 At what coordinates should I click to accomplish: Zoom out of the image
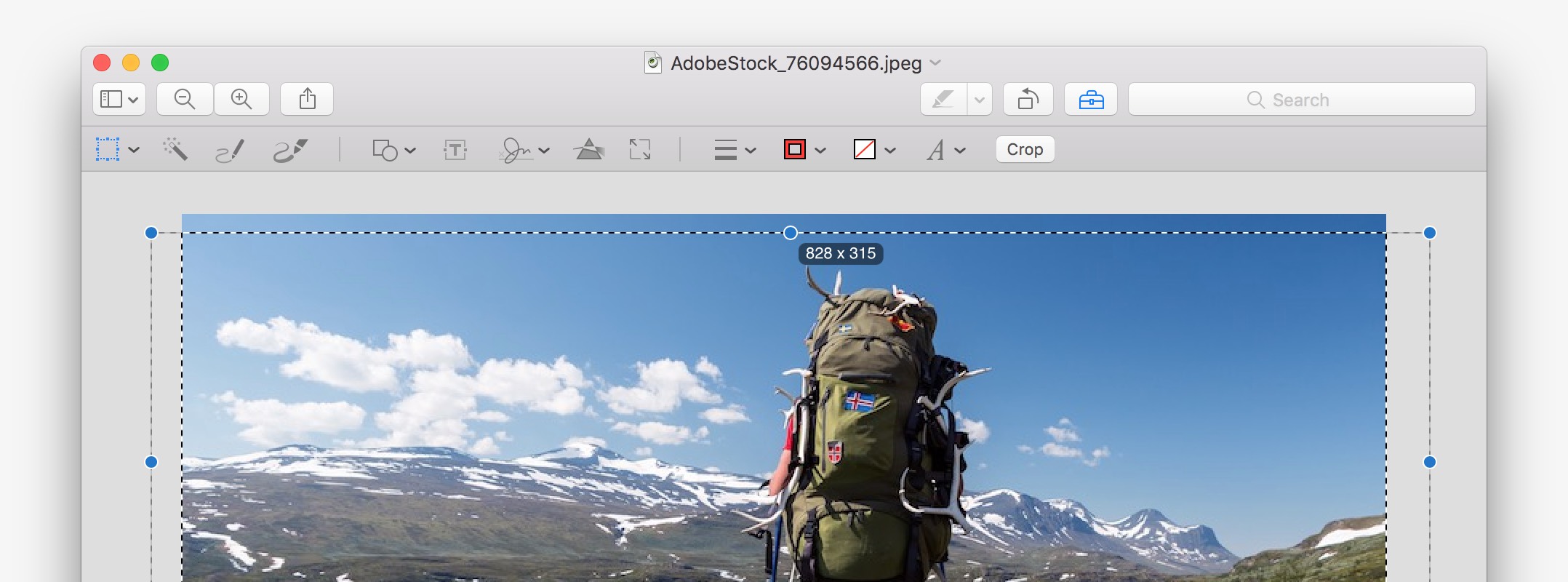(x=185, y=99)
